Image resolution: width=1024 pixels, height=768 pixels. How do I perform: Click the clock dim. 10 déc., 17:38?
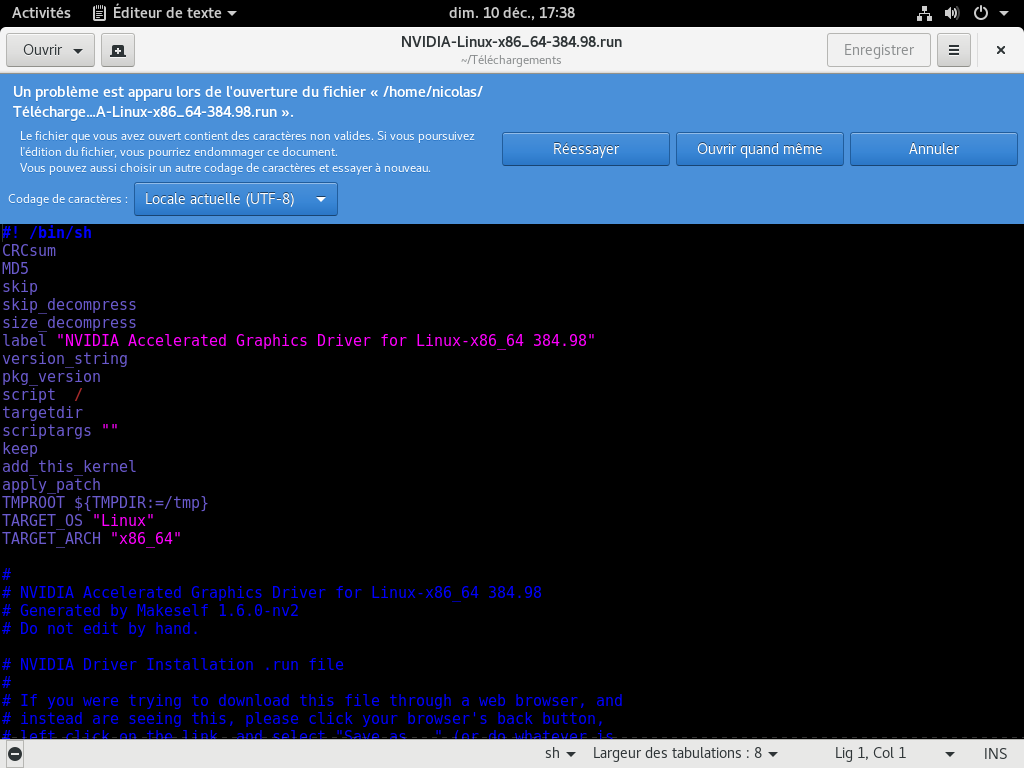(x=512, y=12)
